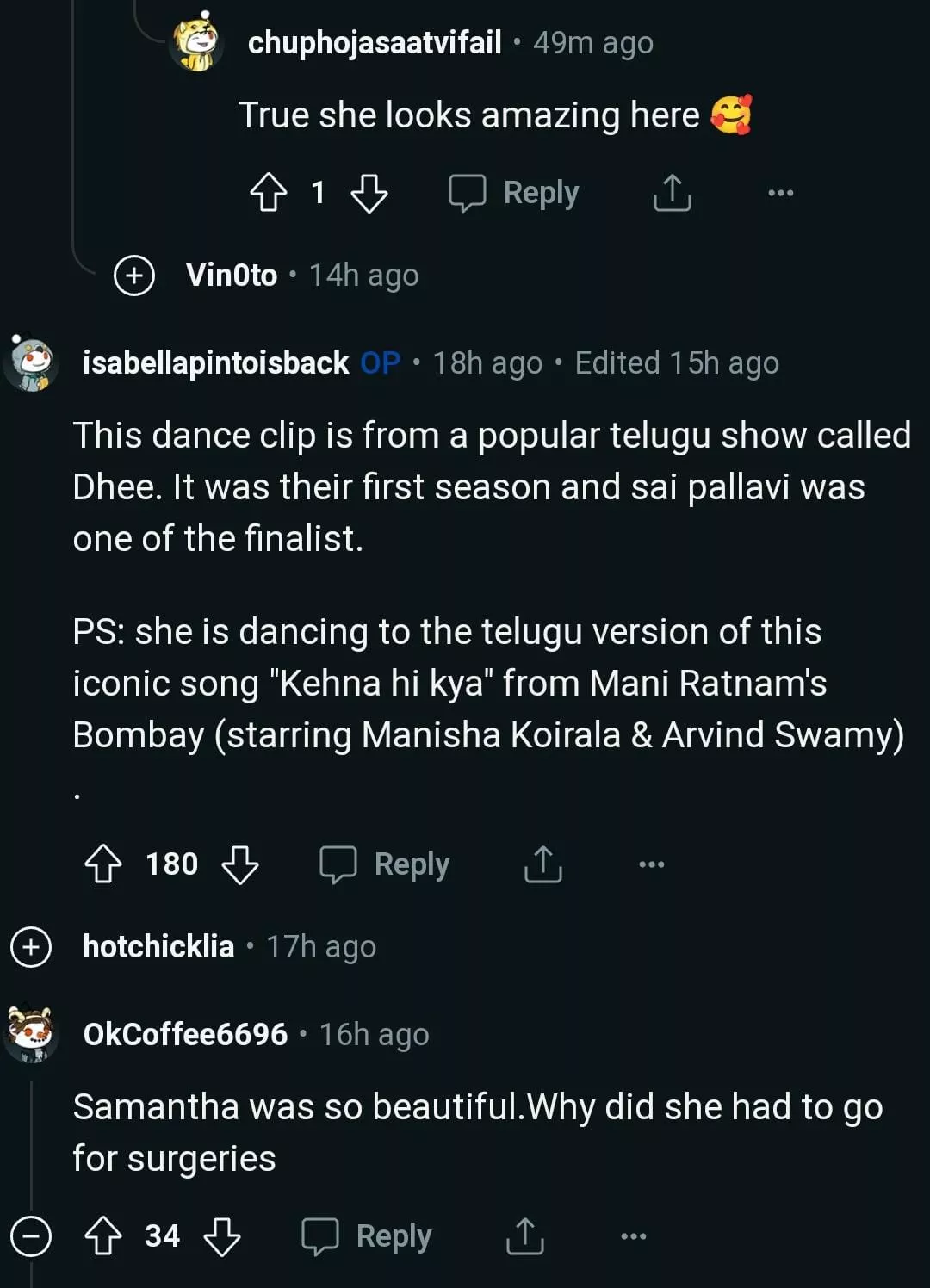Expand collapsed Vin0to comment
Viewport: 930px width, 1288px height.
tap(134, 276)
